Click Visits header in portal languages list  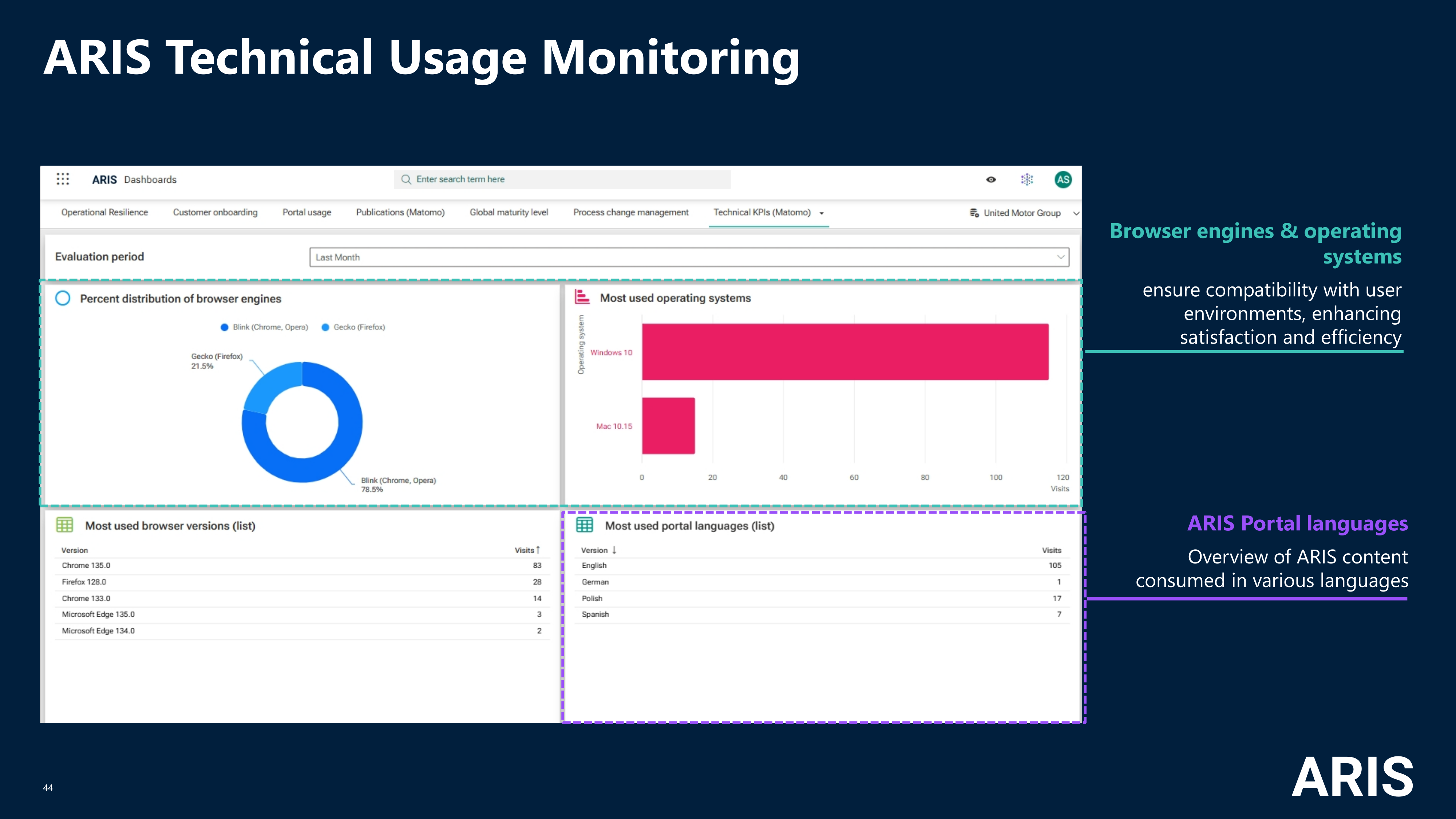pos(1052,550)
